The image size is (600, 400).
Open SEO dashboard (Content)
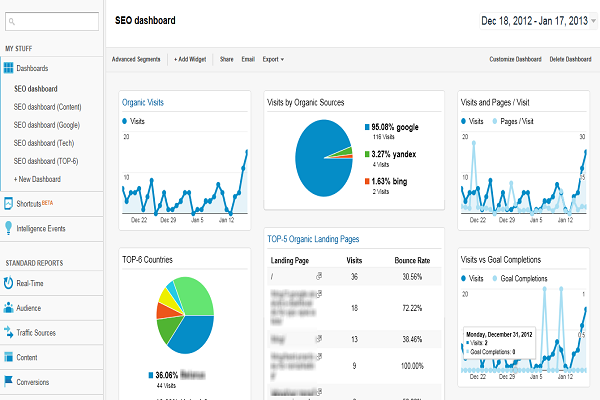coord(47,107)
